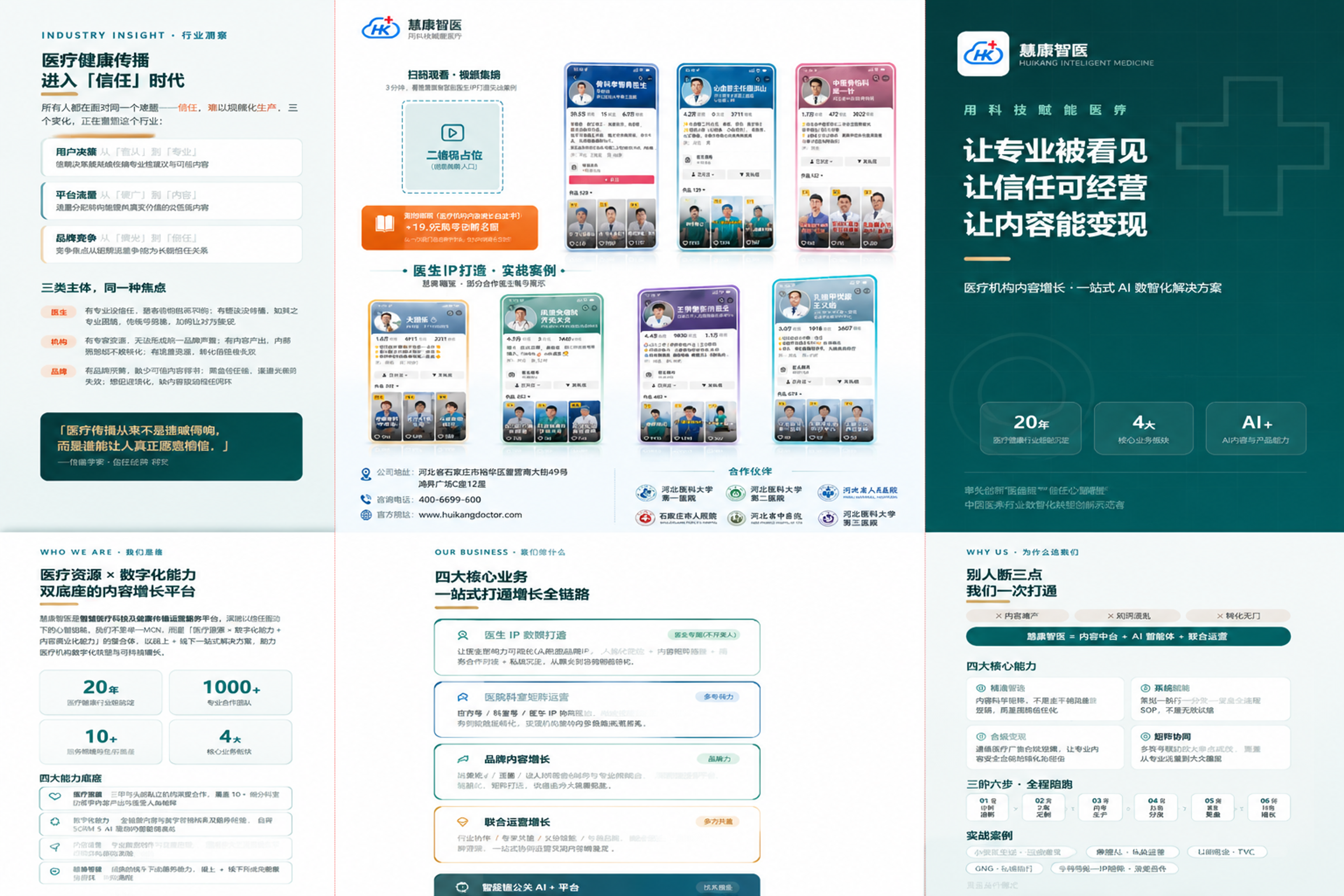Click the orange 医生 tag under 三类主体

click(x=59, y=312)
